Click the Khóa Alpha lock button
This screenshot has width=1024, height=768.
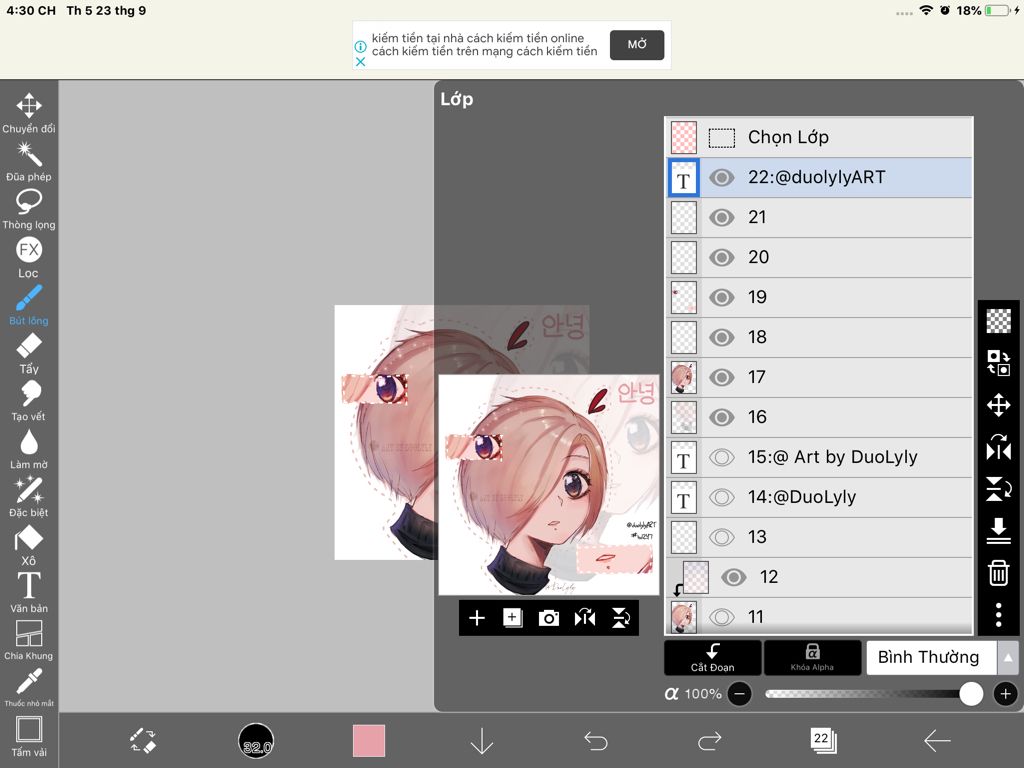[812, 658]
